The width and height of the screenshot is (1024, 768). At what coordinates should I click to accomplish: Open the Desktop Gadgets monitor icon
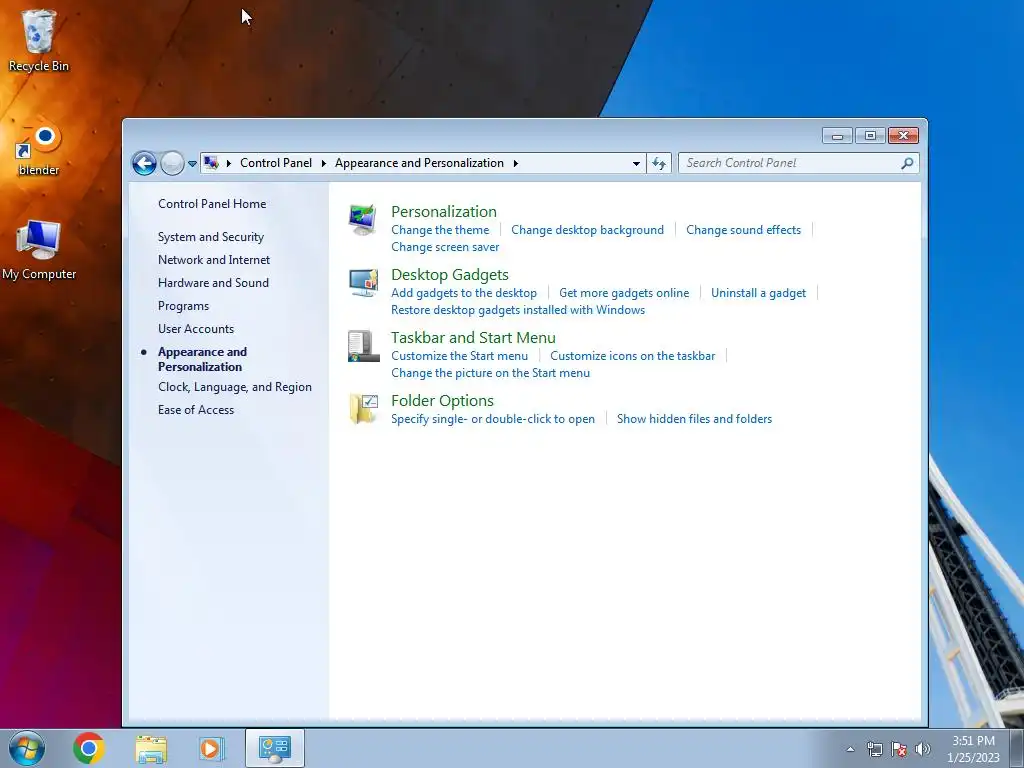(363, 283)
